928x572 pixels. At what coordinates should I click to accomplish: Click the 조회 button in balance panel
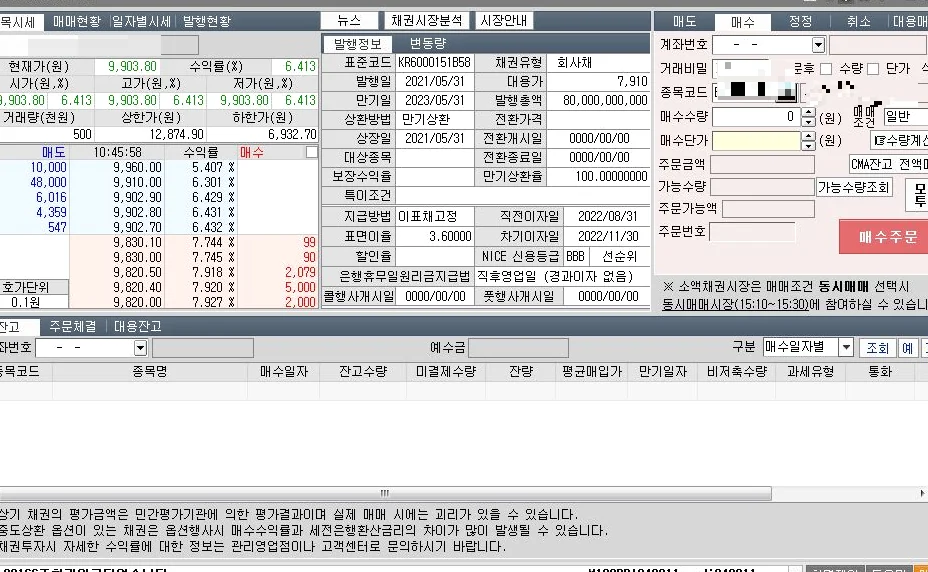pyautogui.click(x=877, y=348)
